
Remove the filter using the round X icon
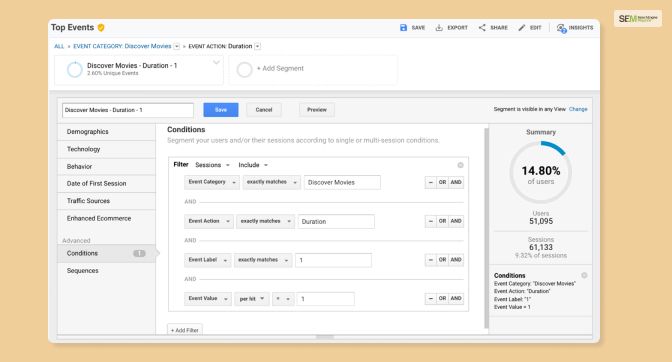coord(460,165)
